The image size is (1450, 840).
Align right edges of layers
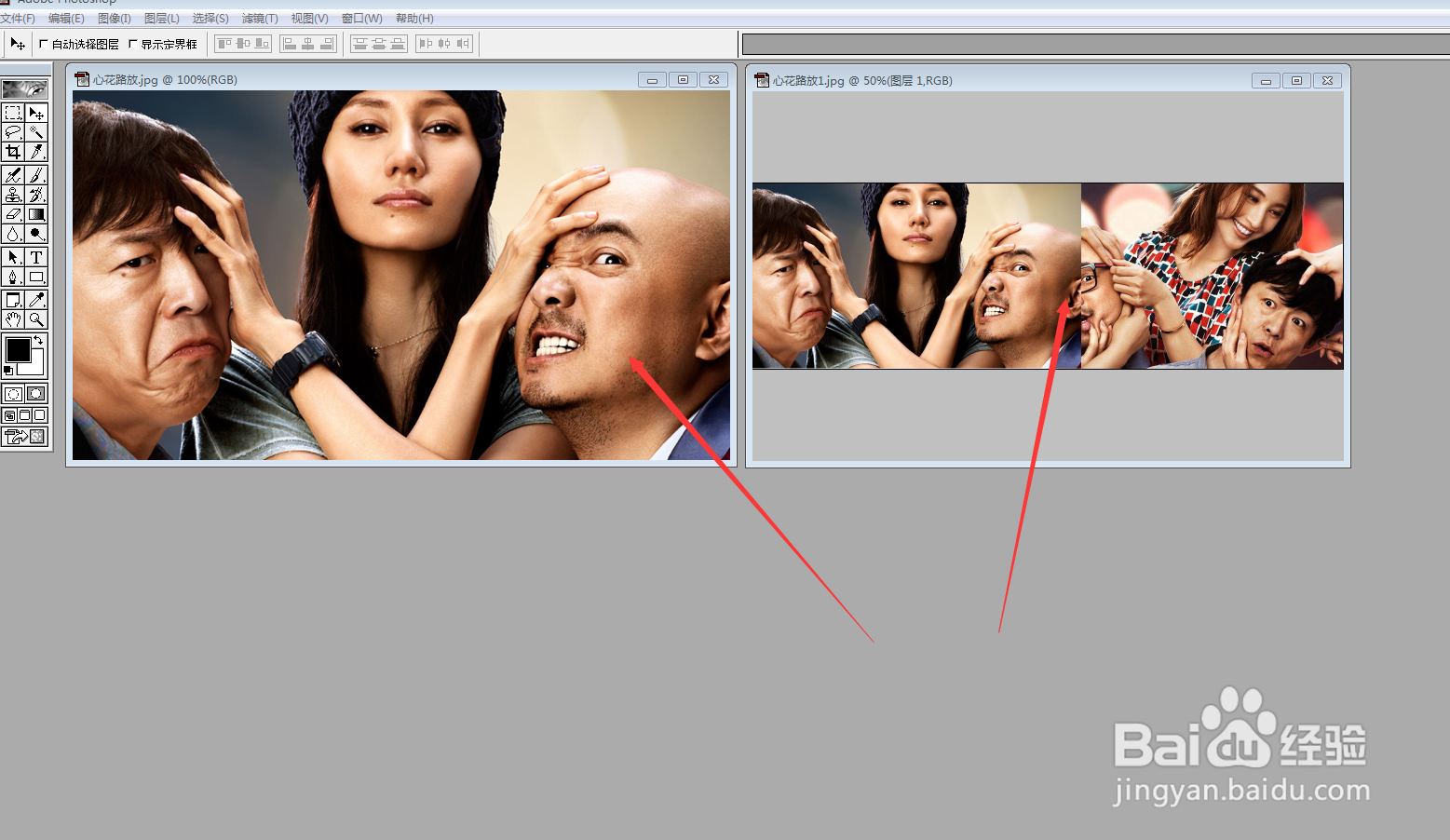point(327,44)
